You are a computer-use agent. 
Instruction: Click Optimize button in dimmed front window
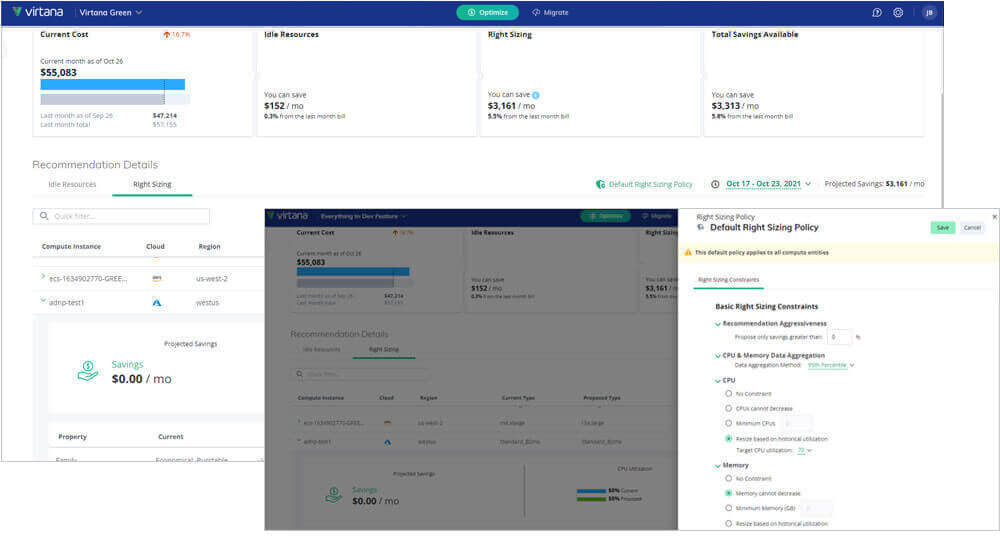coord(605,216)
